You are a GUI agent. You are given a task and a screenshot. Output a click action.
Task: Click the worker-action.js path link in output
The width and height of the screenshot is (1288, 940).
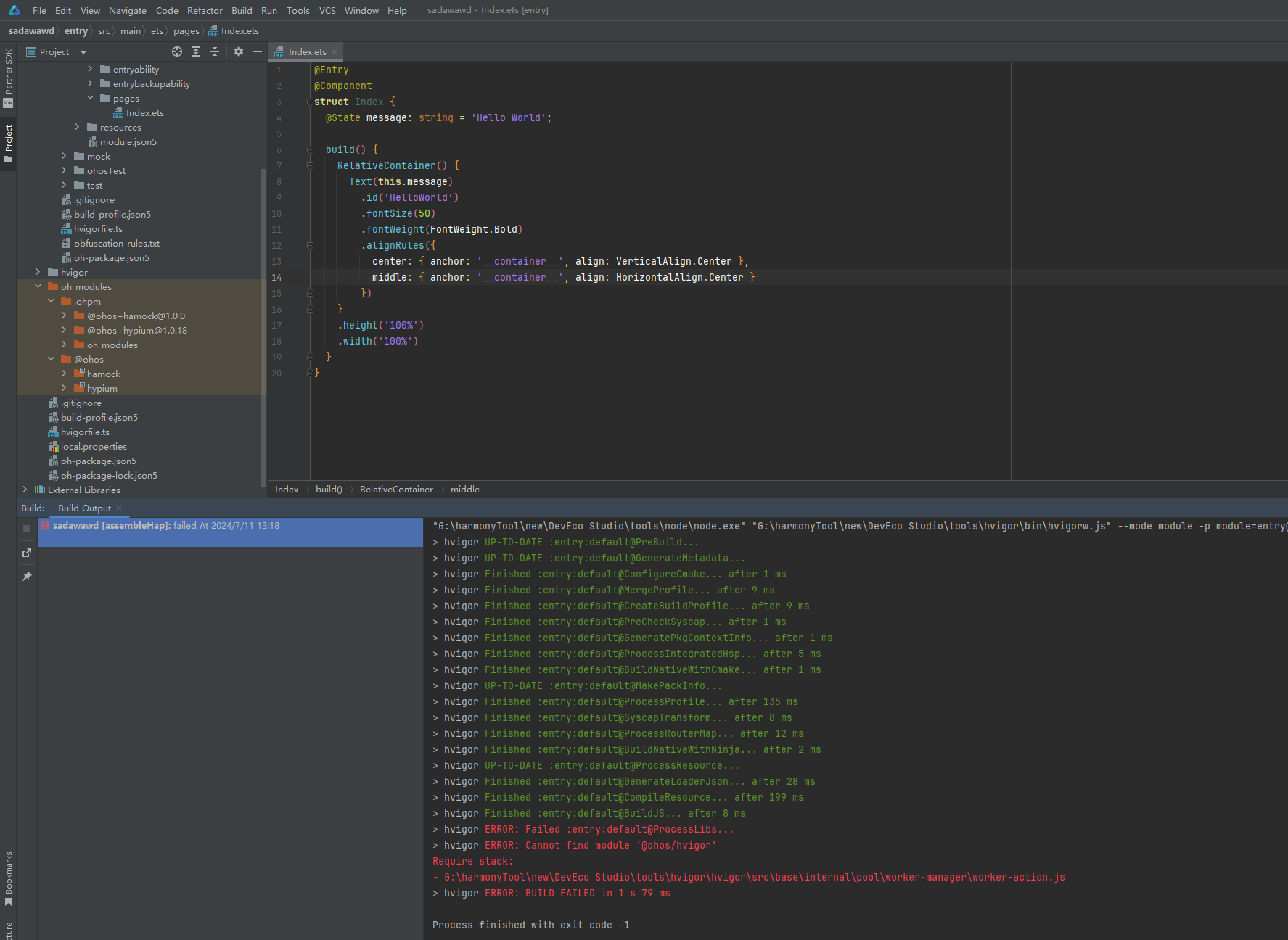point(755,877)
